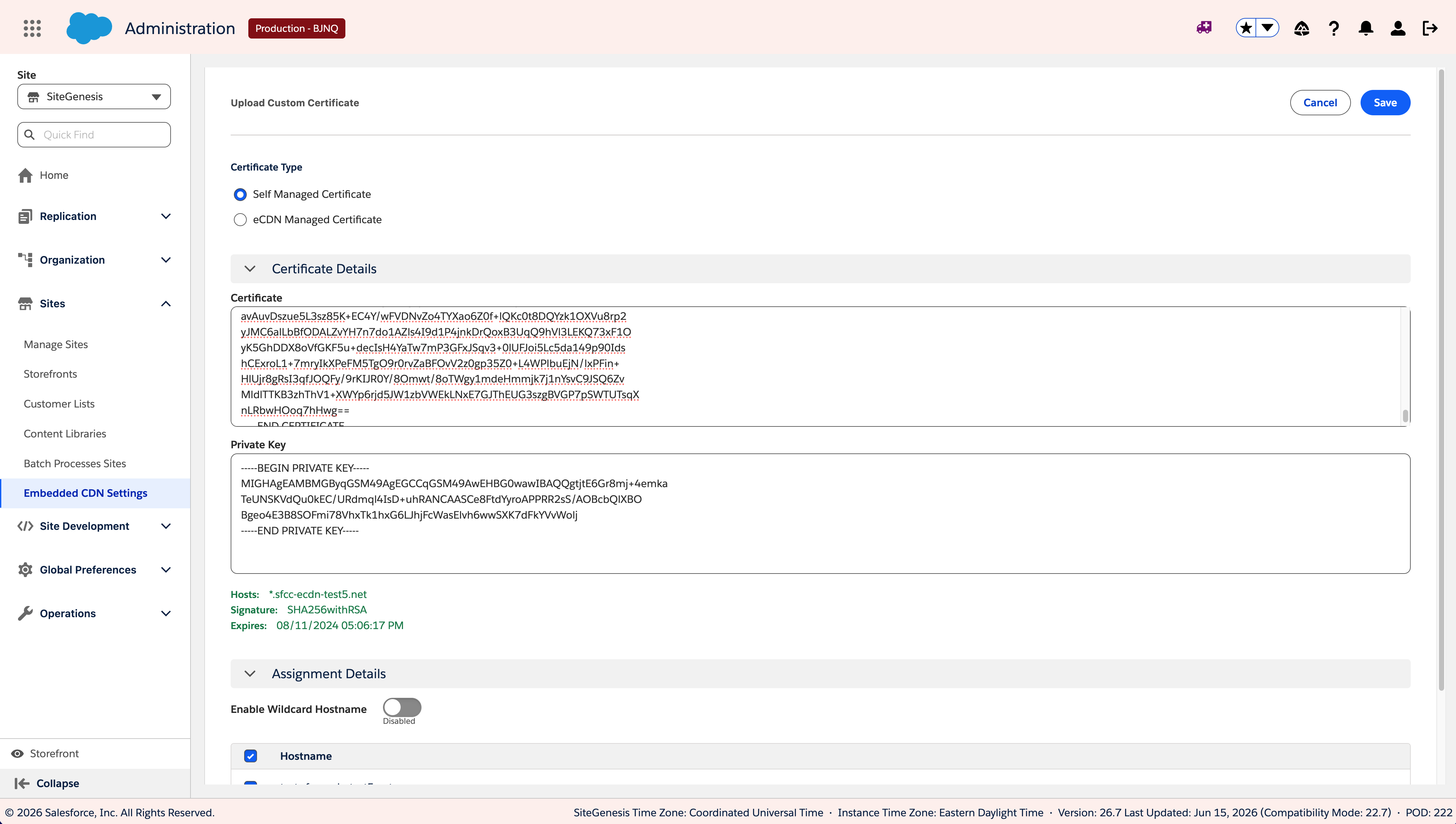
Task: Click the Site Development code icon
Action: click(x=25, y=526)
